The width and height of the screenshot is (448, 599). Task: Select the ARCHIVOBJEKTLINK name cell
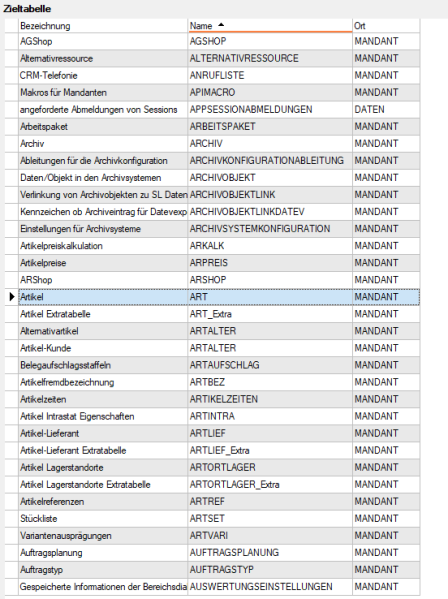(270, 195)
